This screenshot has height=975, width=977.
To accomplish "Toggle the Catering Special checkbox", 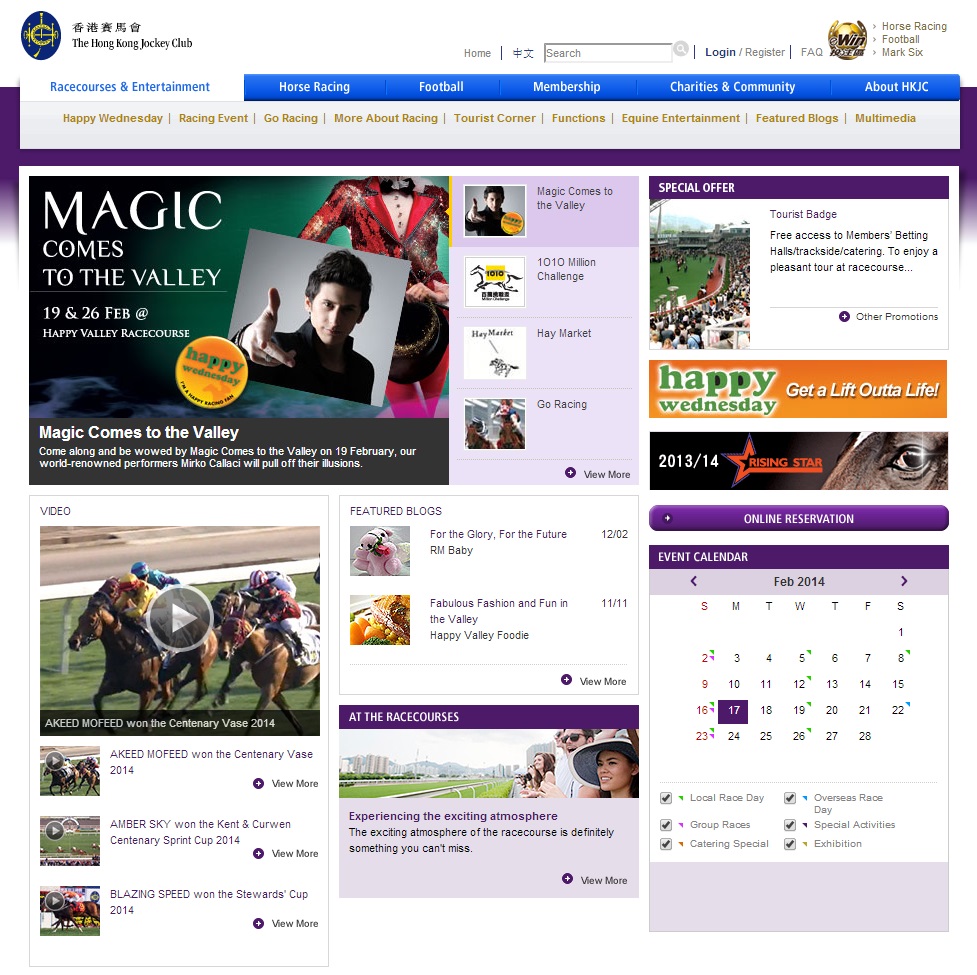I will [666, 844].
